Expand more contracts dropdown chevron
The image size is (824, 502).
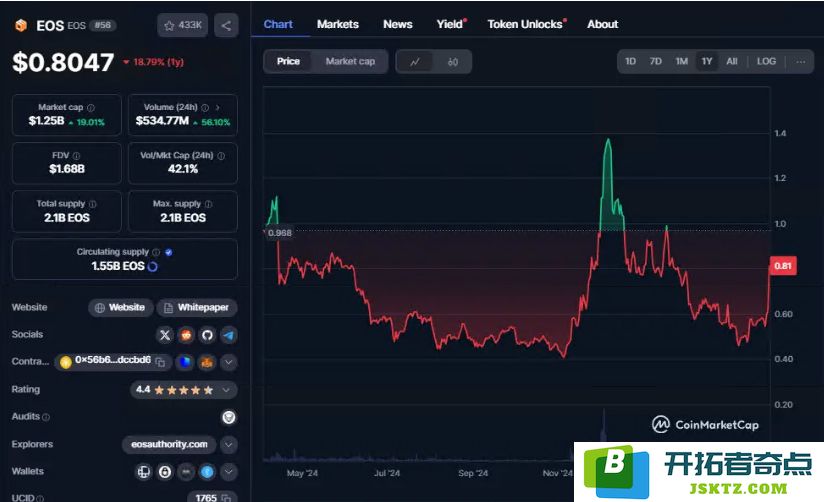[229, 362]
